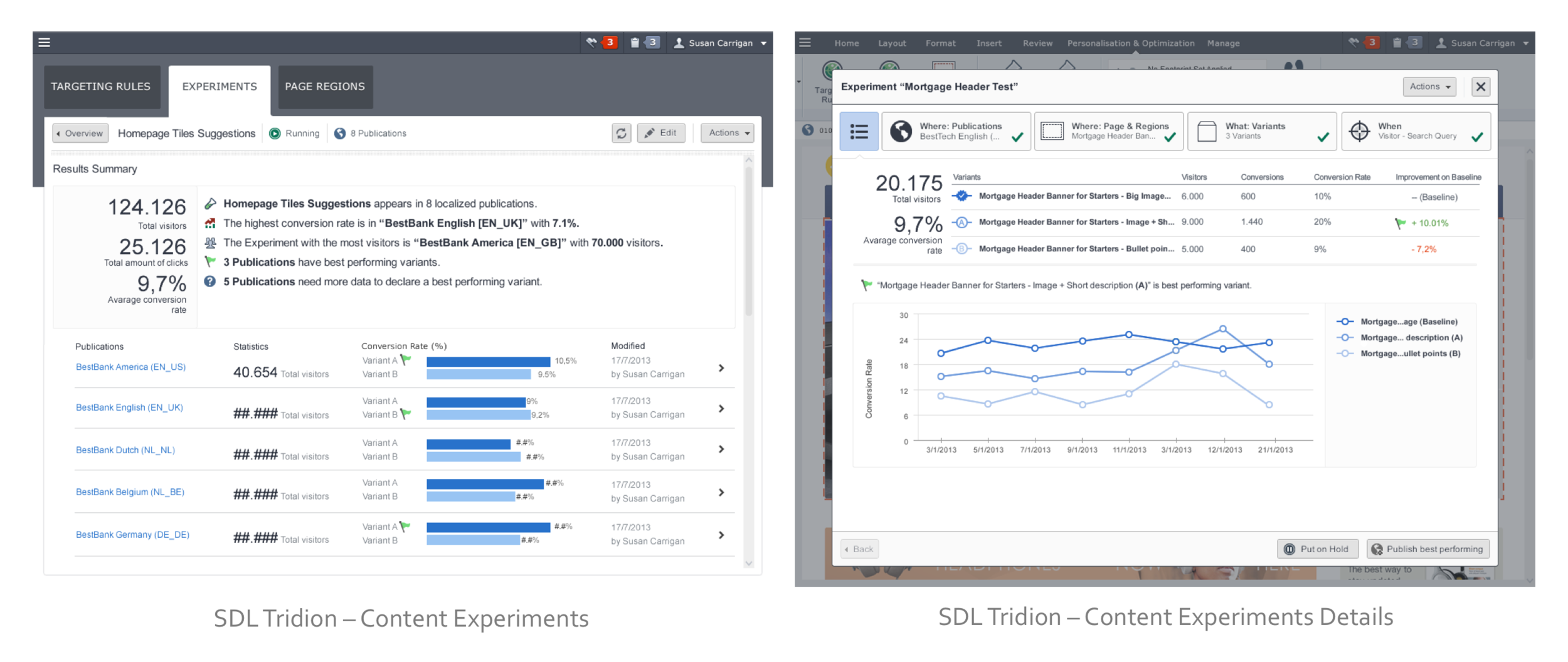This screenshot has width=1568, height=662.
Task: Click pencil icon beside Homepage Tiles Suggestions summary
Action: pos(210,204)
